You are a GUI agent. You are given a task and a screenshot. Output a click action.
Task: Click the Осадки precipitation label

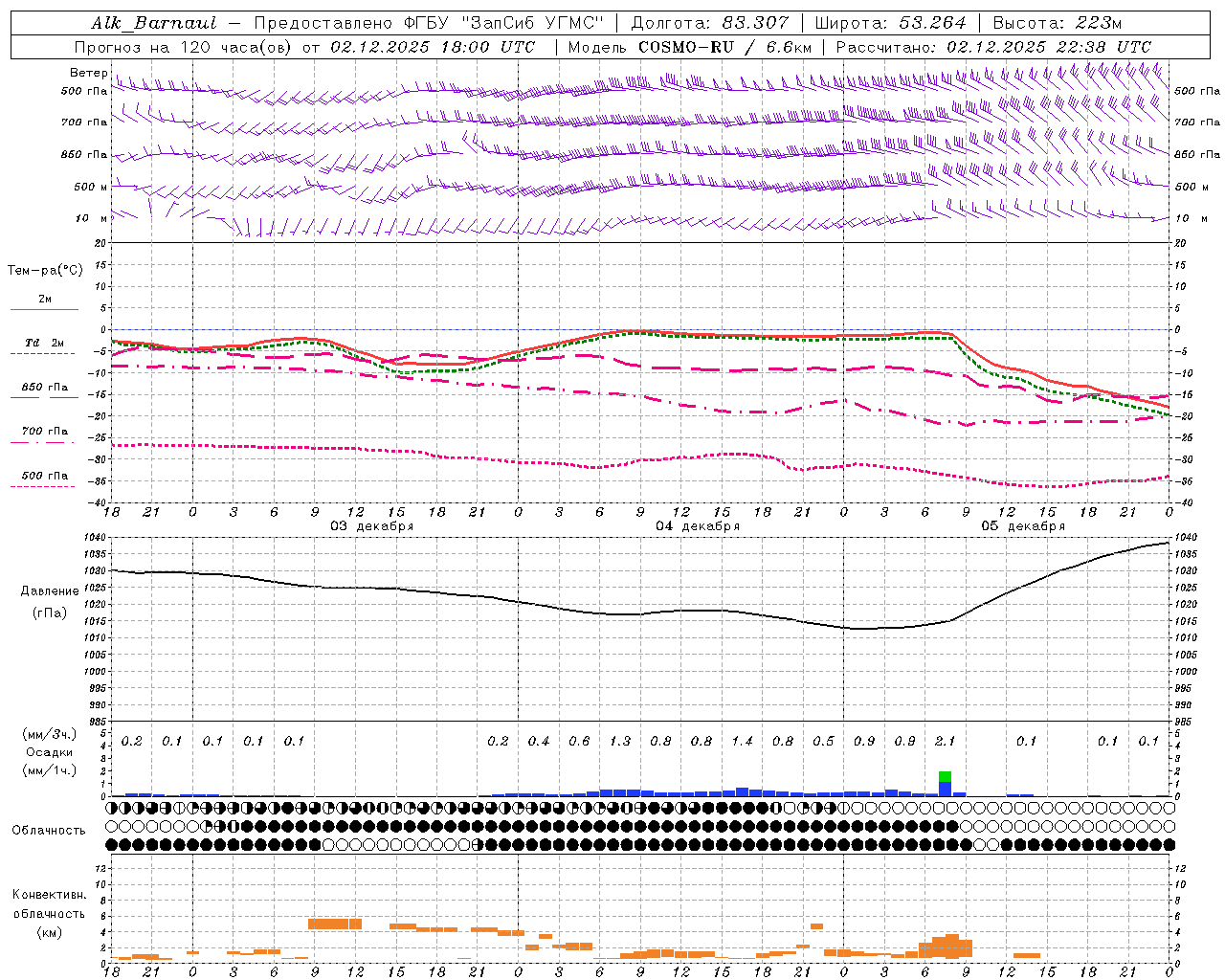49,752
